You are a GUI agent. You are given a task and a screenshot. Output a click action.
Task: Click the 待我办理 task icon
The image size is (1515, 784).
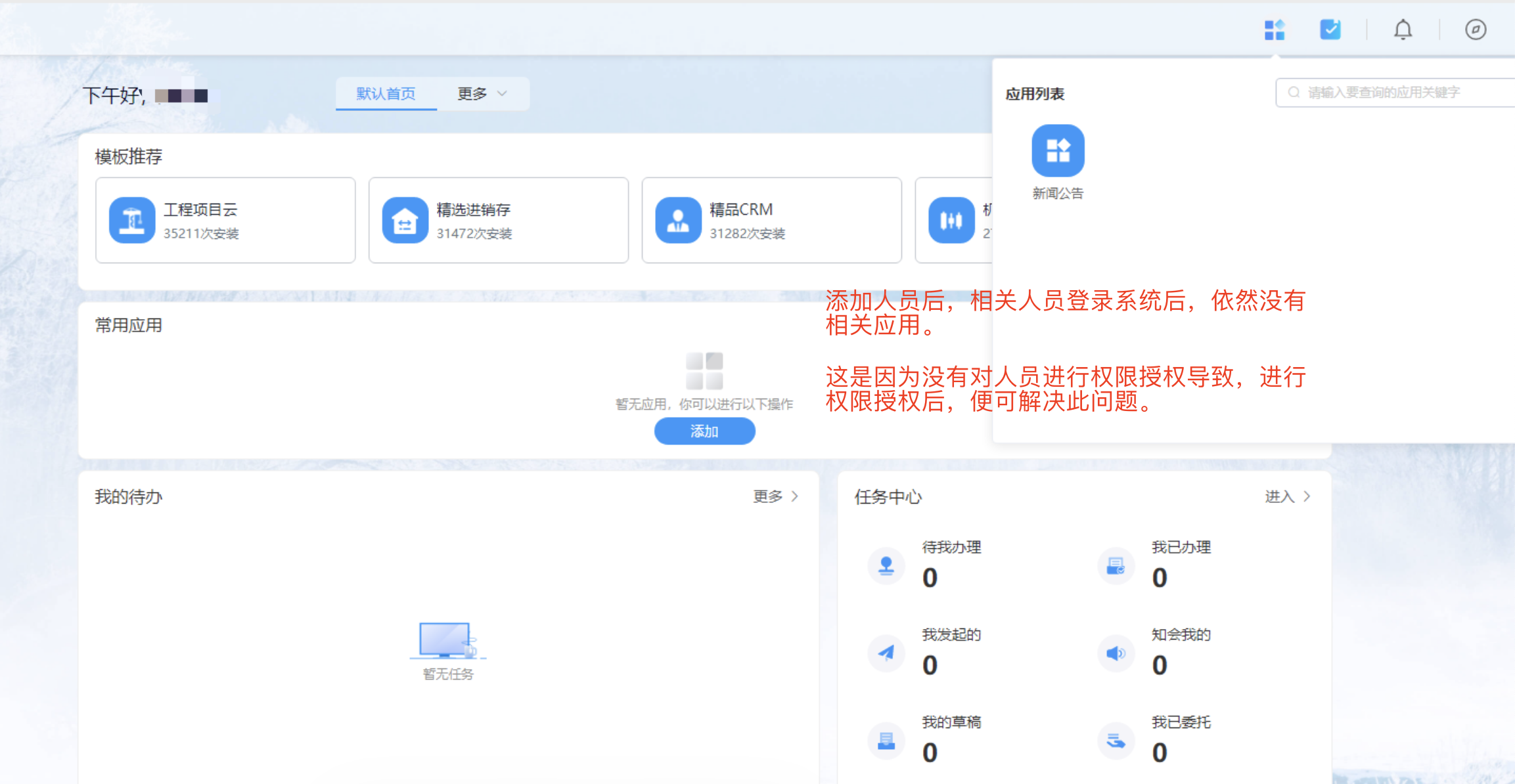(886, 565)
